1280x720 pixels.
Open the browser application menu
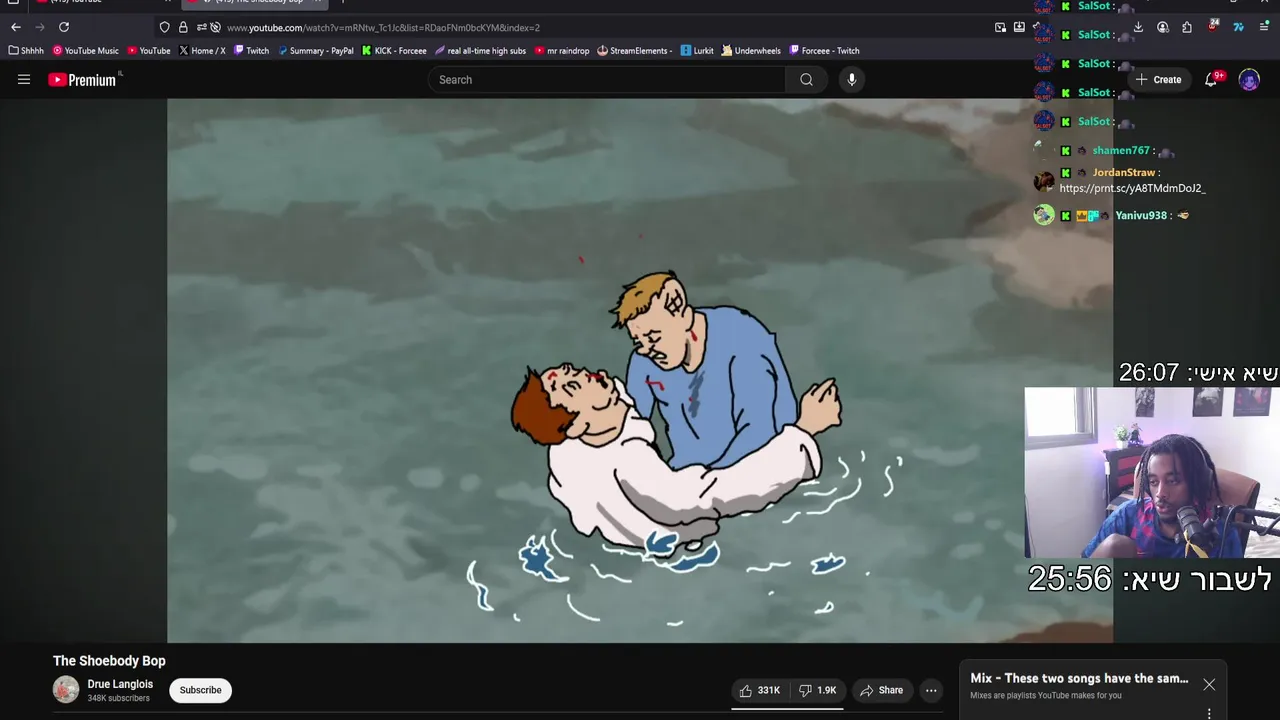tap(1265, 27)
